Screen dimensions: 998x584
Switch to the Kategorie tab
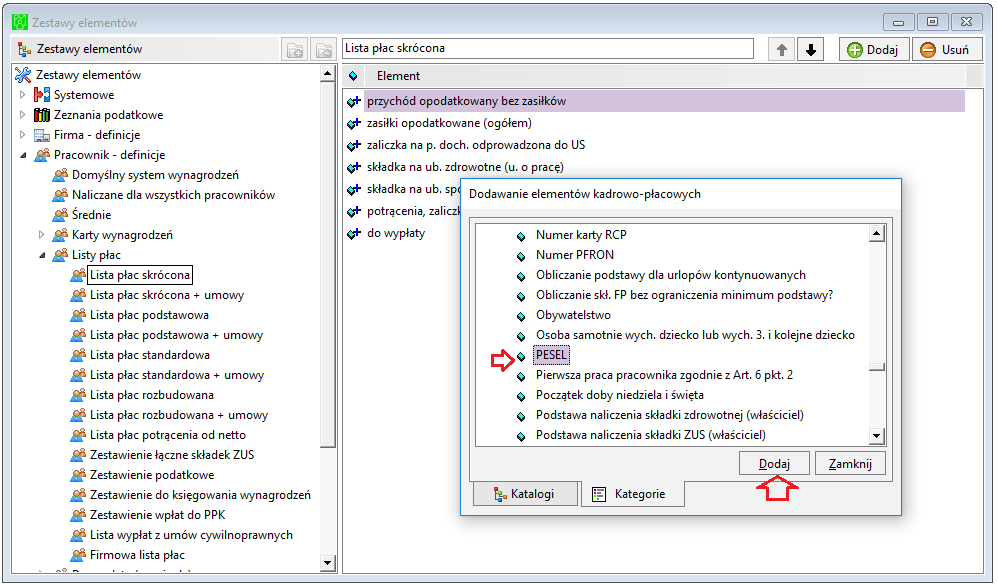point(633,494)
